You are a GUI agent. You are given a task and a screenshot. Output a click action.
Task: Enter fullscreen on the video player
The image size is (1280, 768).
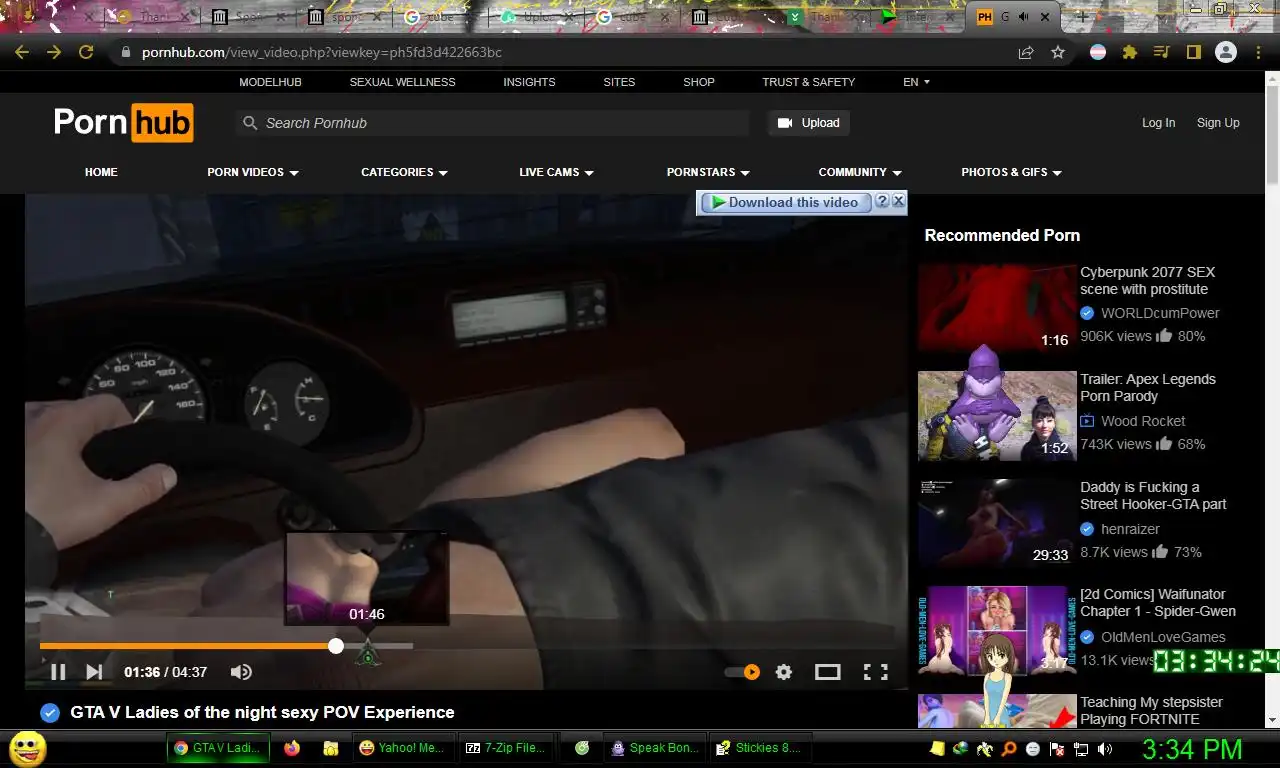[875, 672]
